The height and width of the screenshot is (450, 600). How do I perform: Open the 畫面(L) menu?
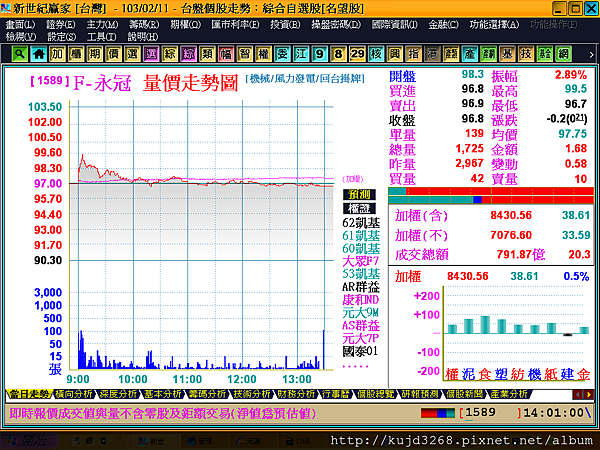pos(20,25)
